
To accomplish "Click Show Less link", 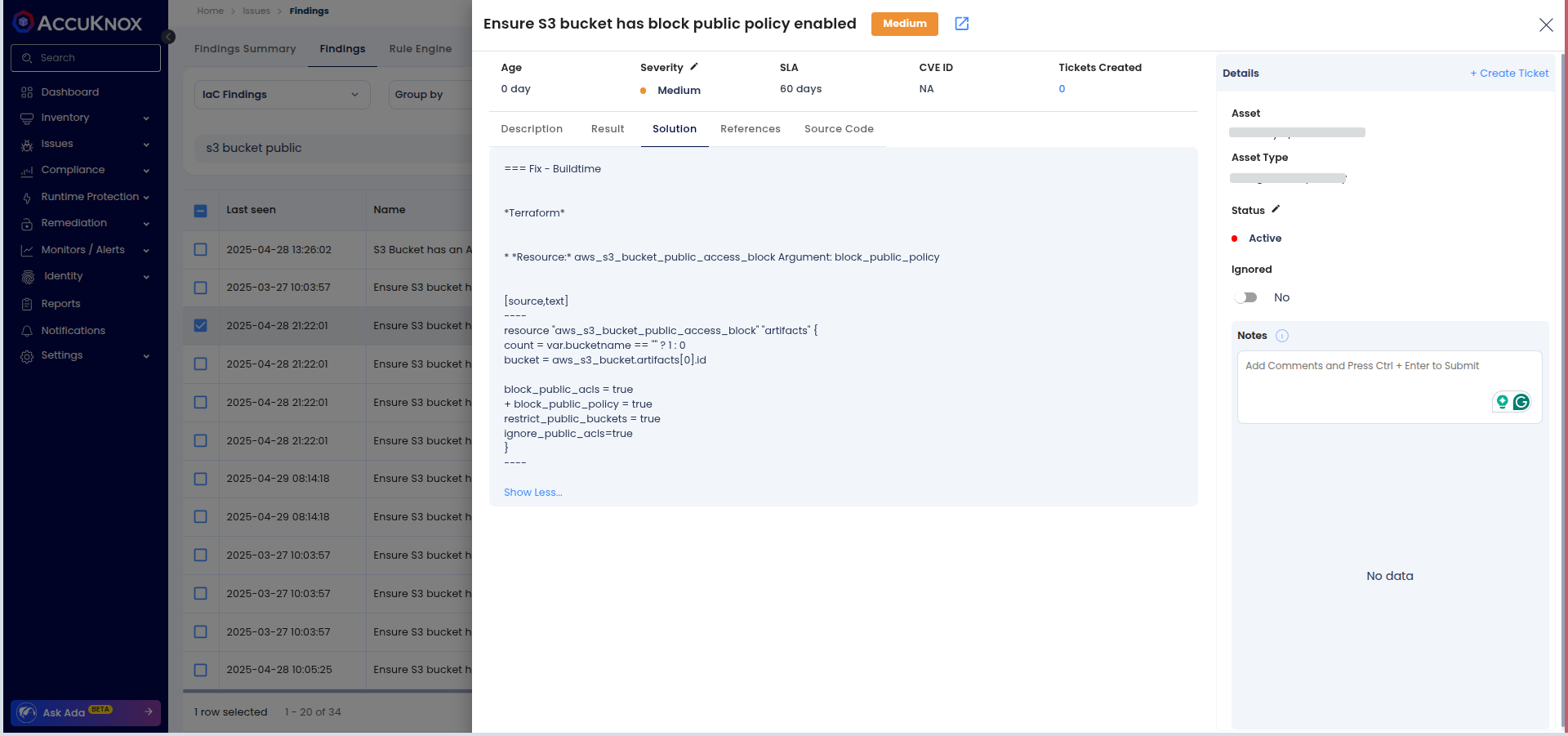I will [x=533, y=493].
